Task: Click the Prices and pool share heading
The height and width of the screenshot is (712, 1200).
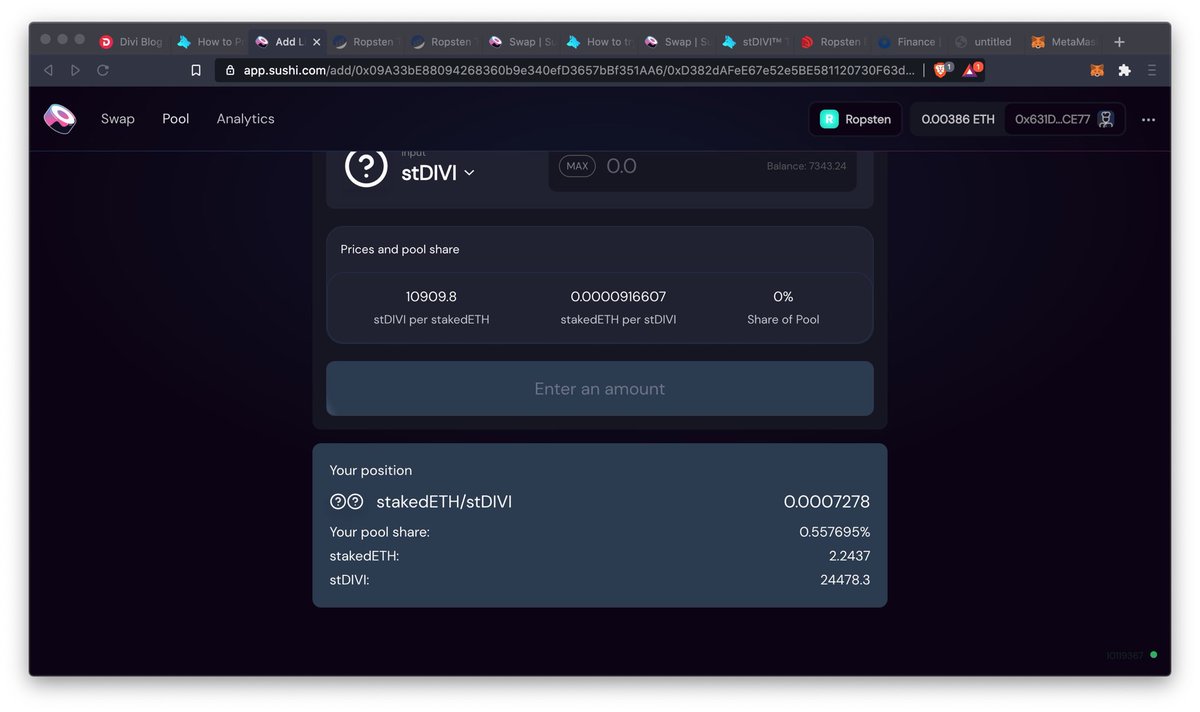Action: [400, 249]
